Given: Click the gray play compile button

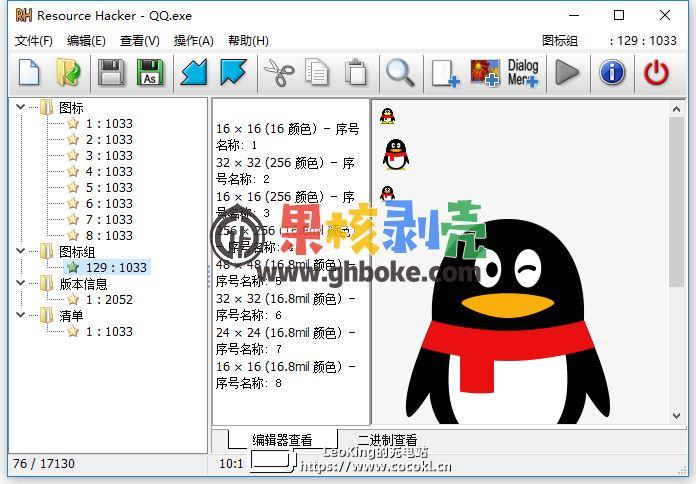Looking at the screenshot, I should pos(567,72).
